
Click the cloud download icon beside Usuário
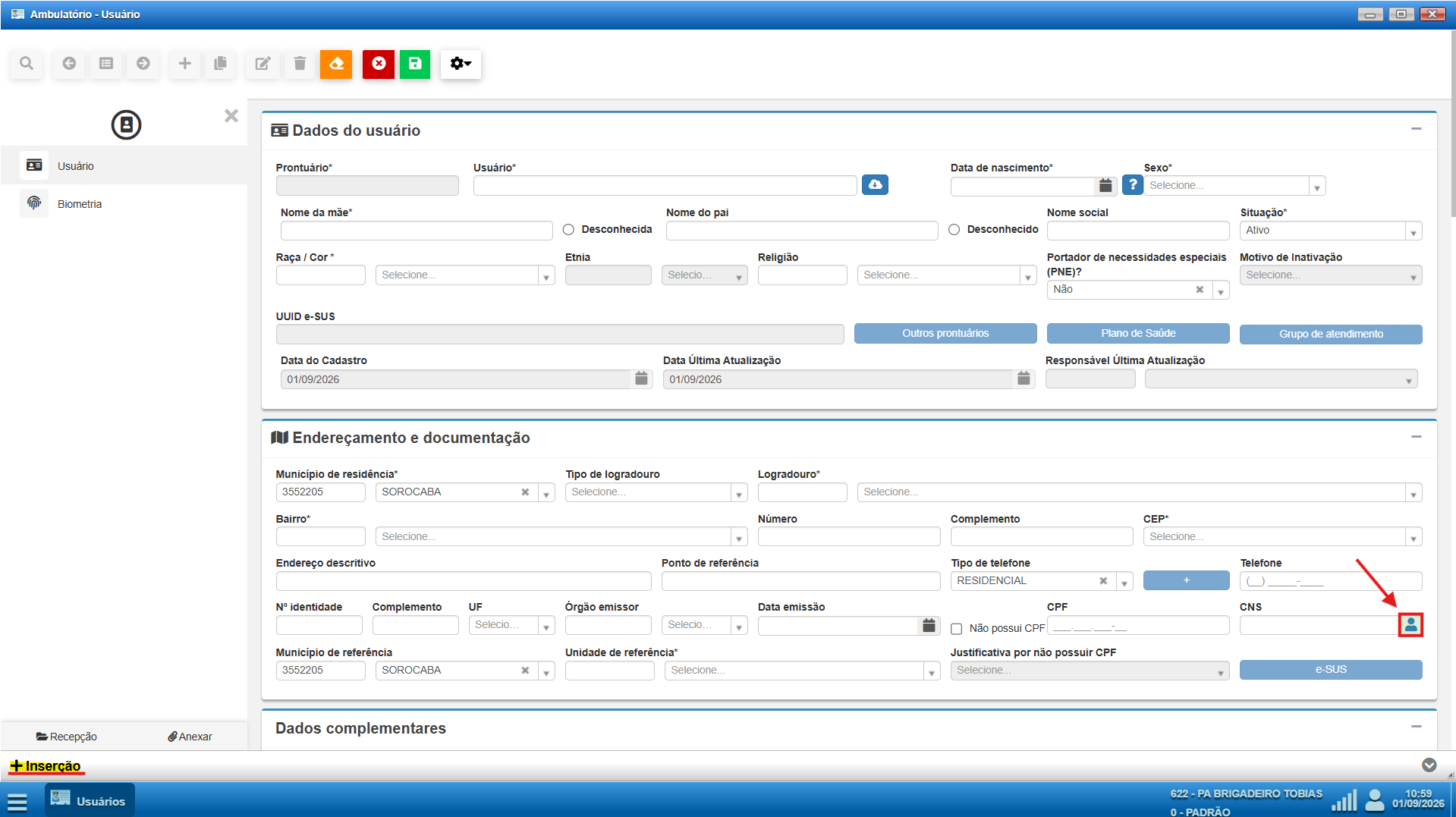pos(875,184)
